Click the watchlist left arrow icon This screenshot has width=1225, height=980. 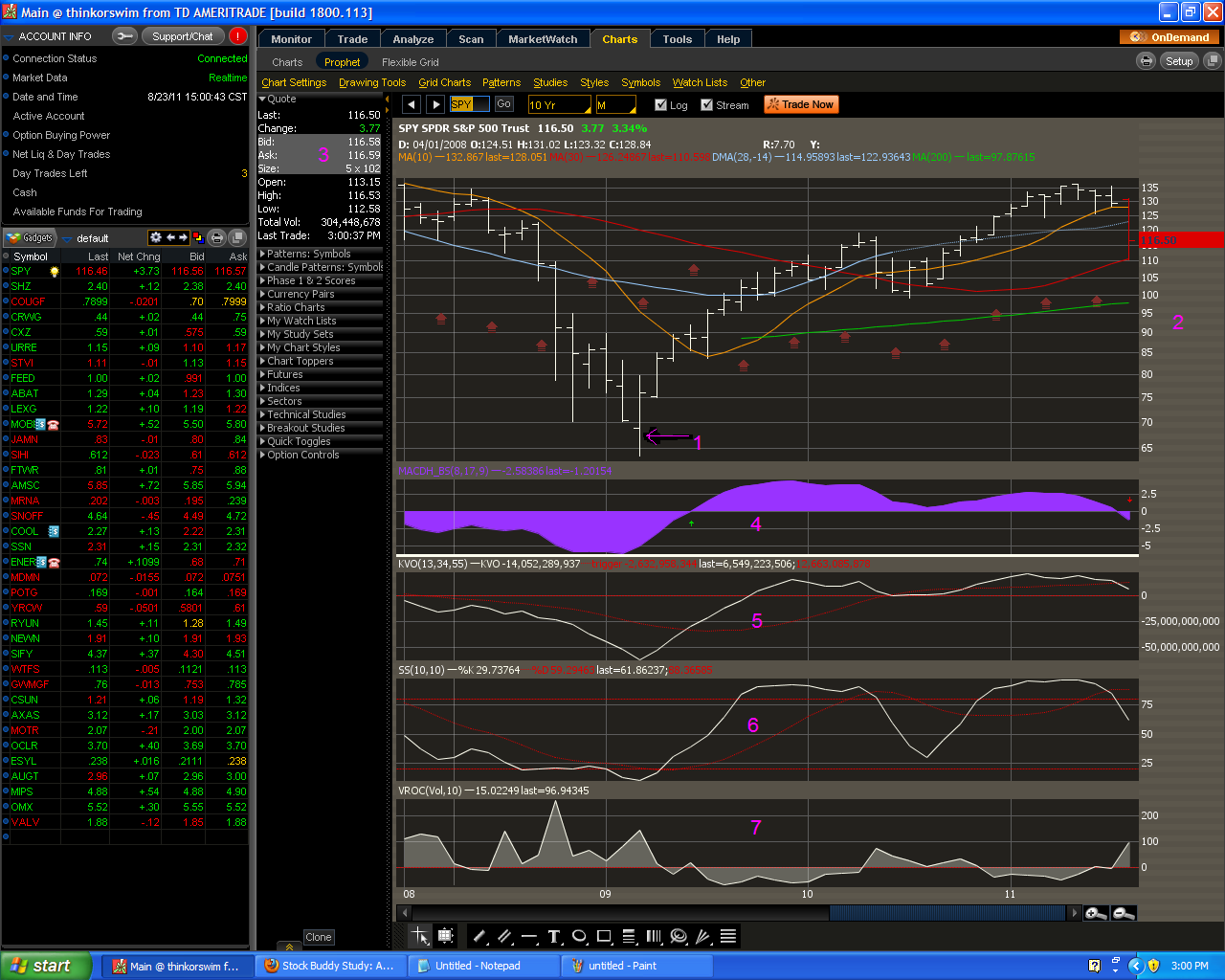coord(170,237)
